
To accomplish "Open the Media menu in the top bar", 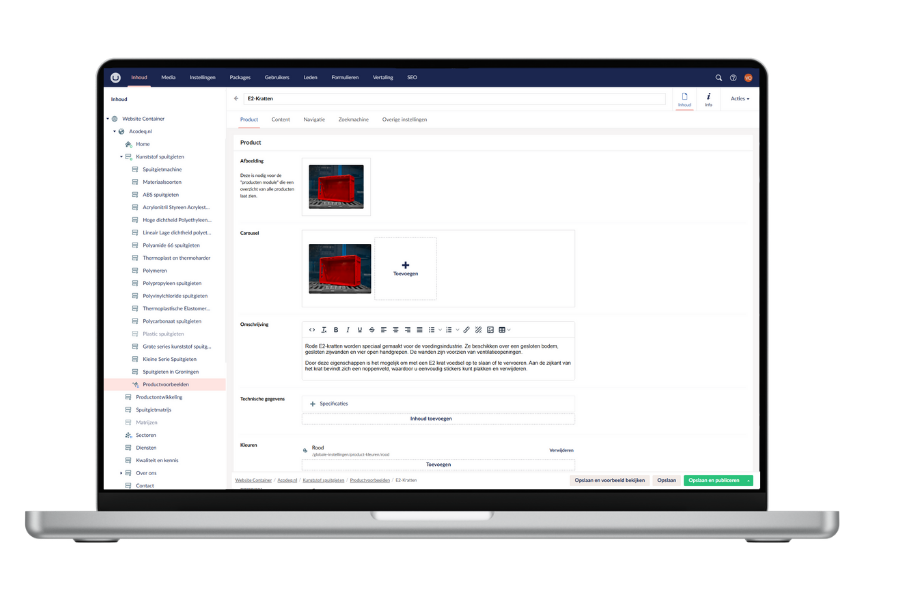I will pyautogui.click(x=168, y=77).
